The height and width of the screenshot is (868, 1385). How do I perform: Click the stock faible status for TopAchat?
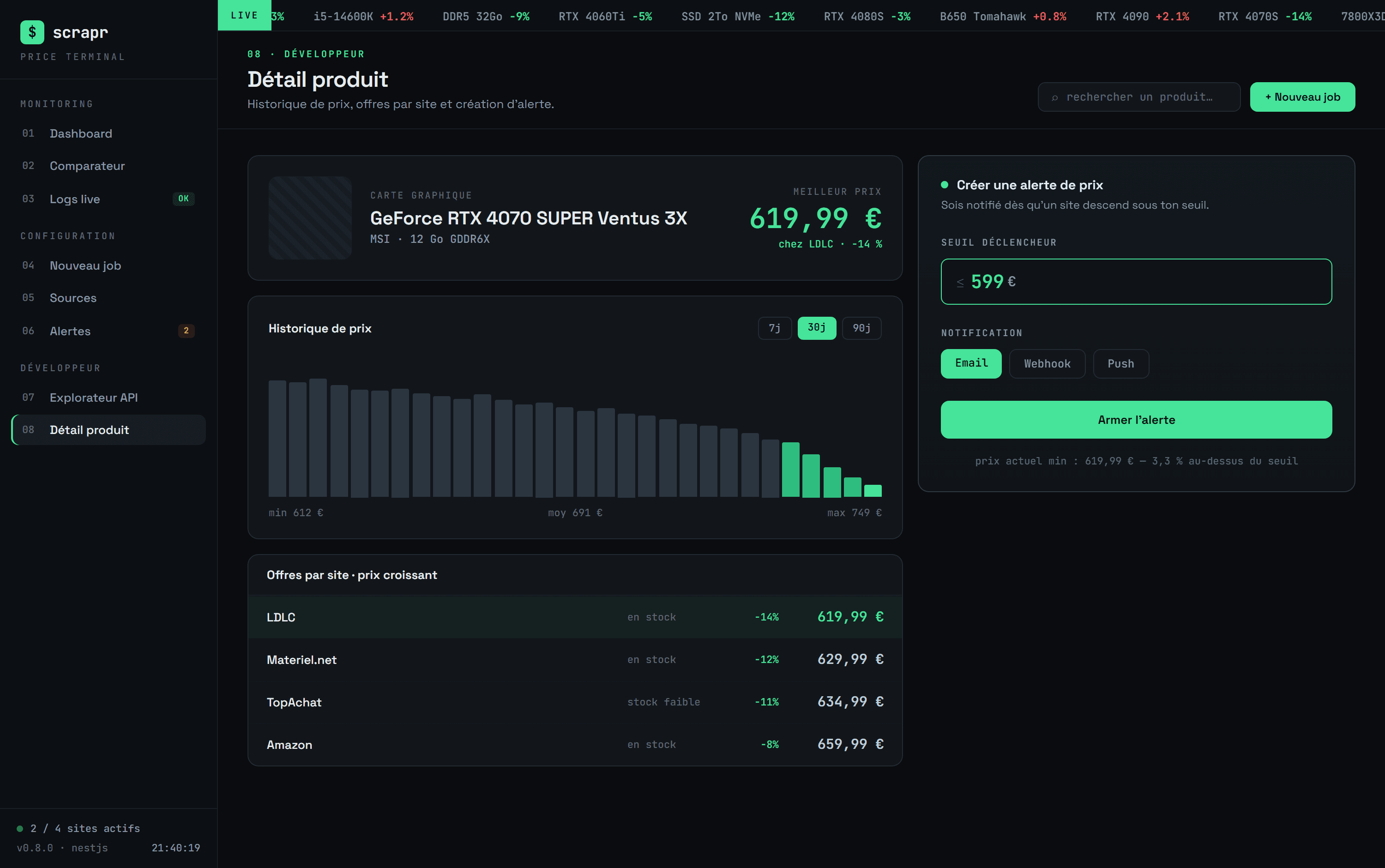click(663, 702)
